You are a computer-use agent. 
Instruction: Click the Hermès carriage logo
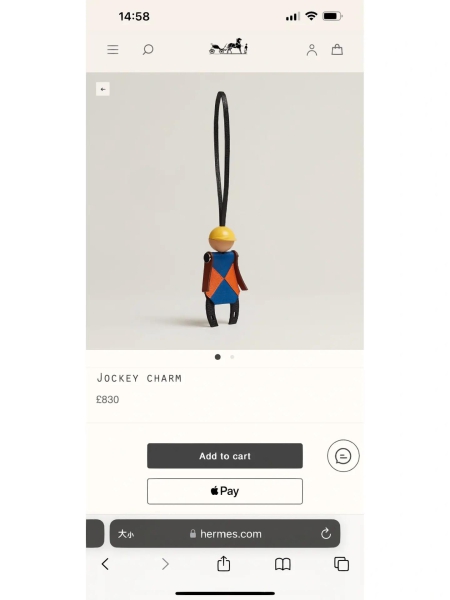(228, 46)
